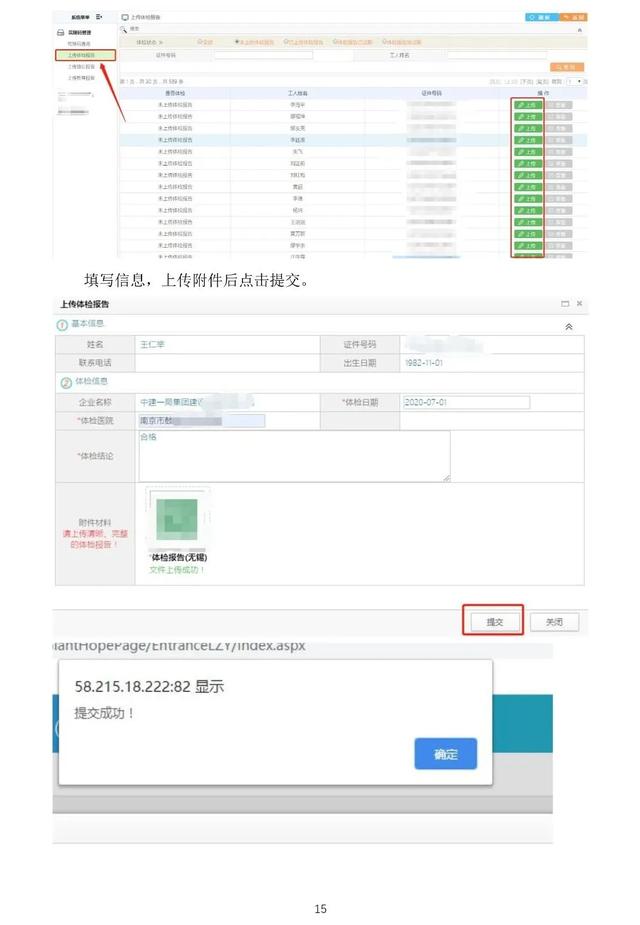
Task: Click the 提交 submit button
Action: (494, 621)
